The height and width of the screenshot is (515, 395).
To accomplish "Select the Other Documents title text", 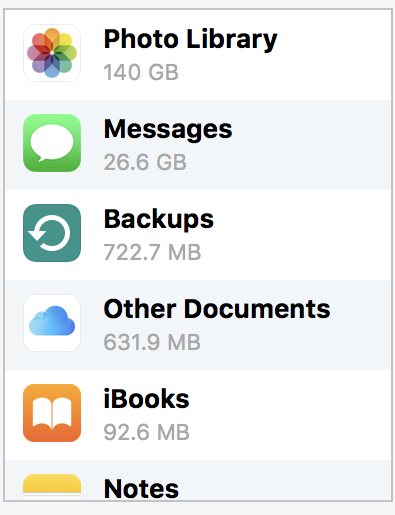I will 217,309.
